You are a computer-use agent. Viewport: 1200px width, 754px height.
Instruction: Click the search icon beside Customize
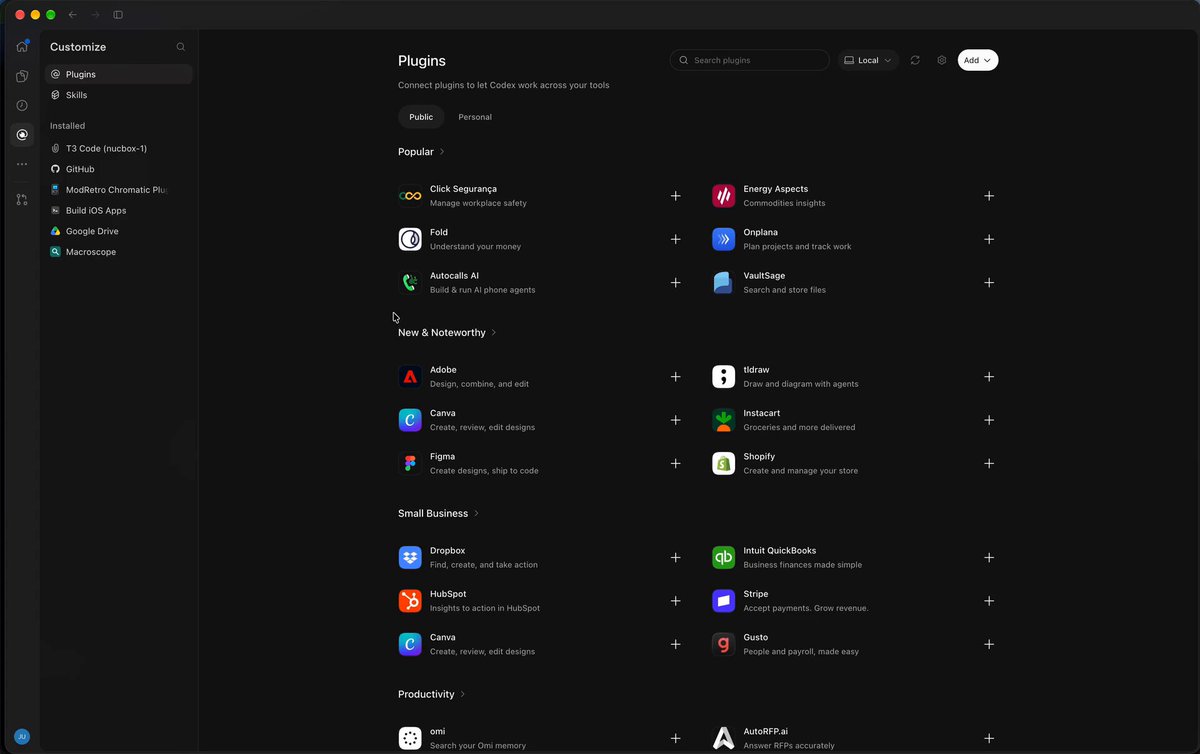pyautogui.click(x=181, y=47)
